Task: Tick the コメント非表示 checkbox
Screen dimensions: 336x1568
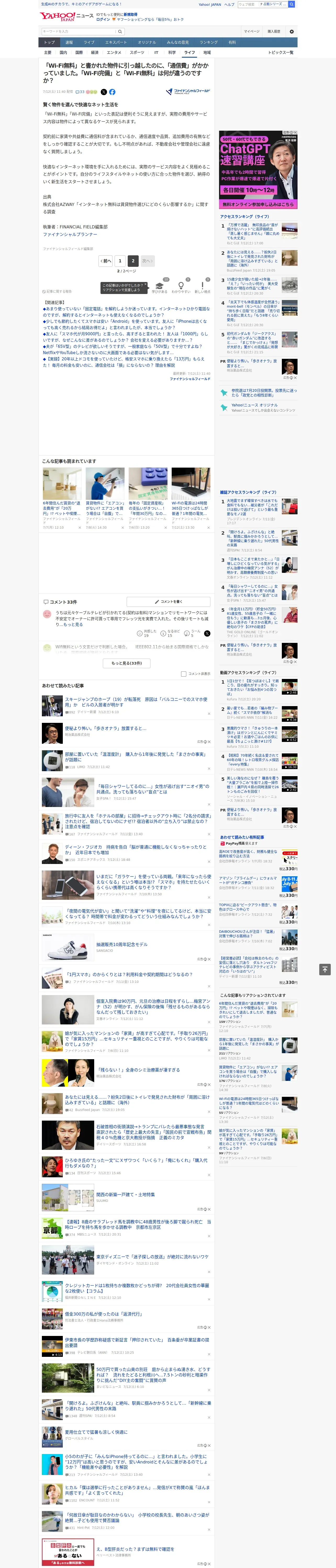Action: 183,674
